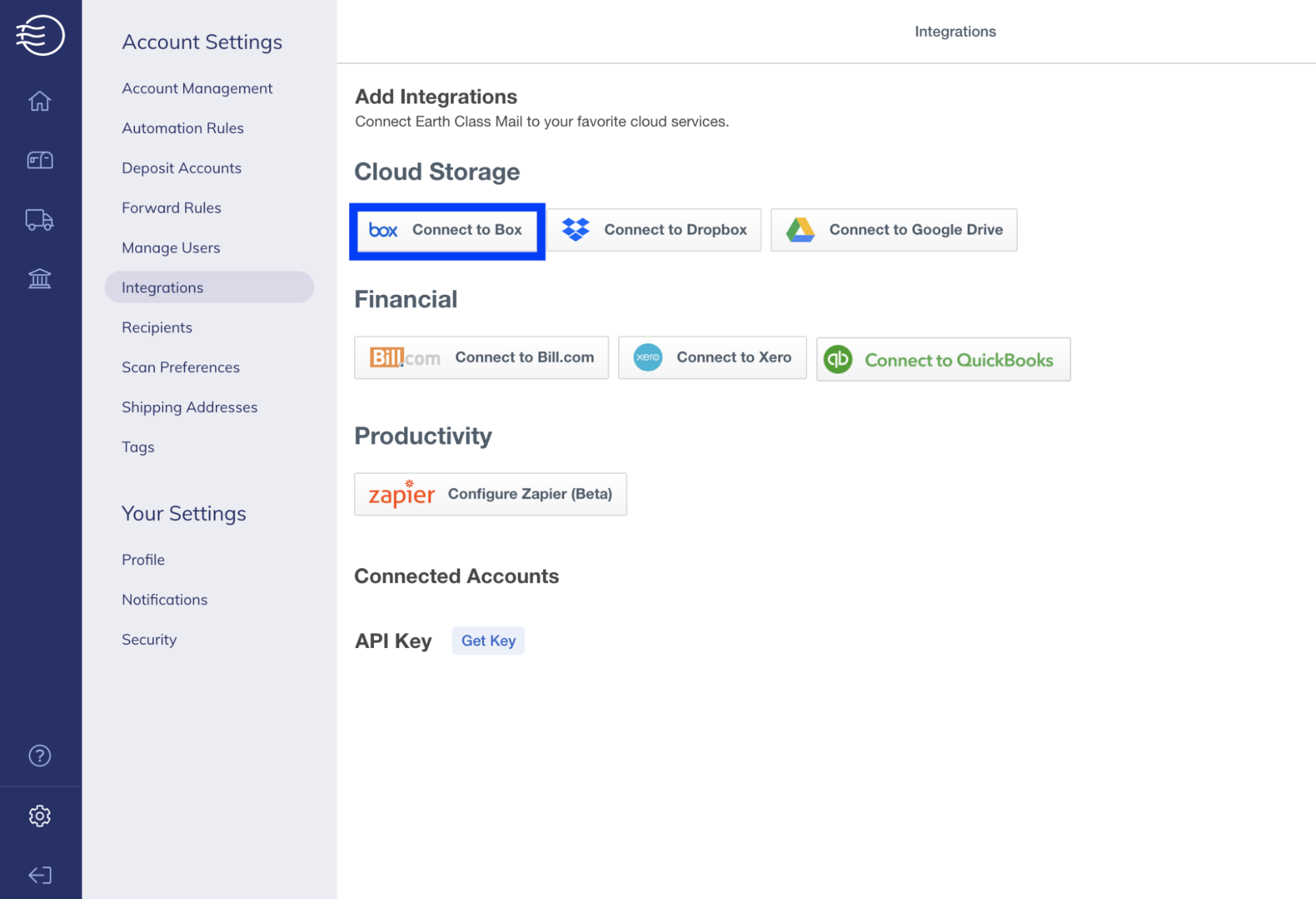The width and height of the screenshot is (1316, 899).
Task: Open Manage Users
Action: coord(171,248)
